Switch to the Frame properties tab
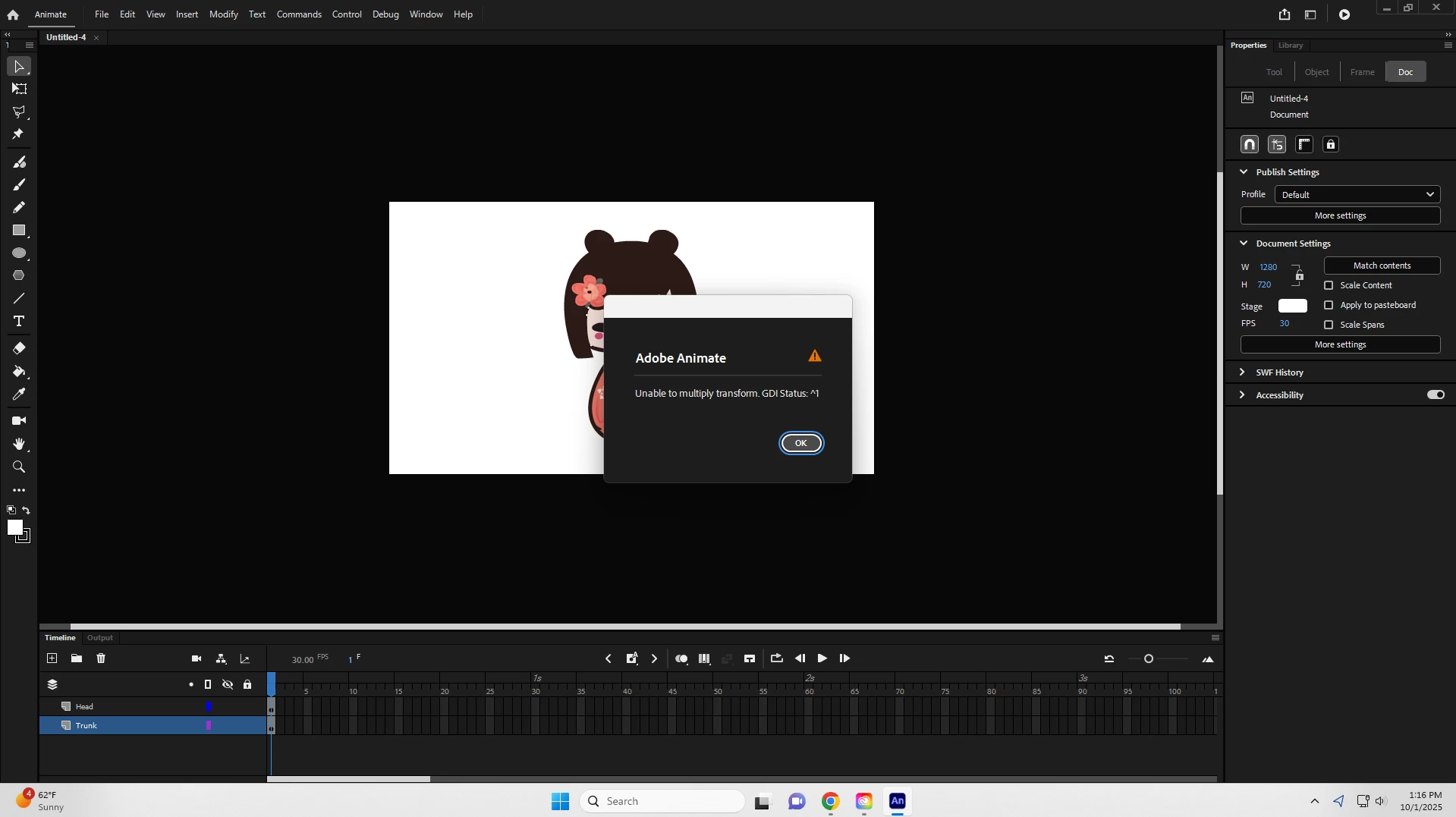Viewport: 1456px width, 817px height. (1362, 72)
